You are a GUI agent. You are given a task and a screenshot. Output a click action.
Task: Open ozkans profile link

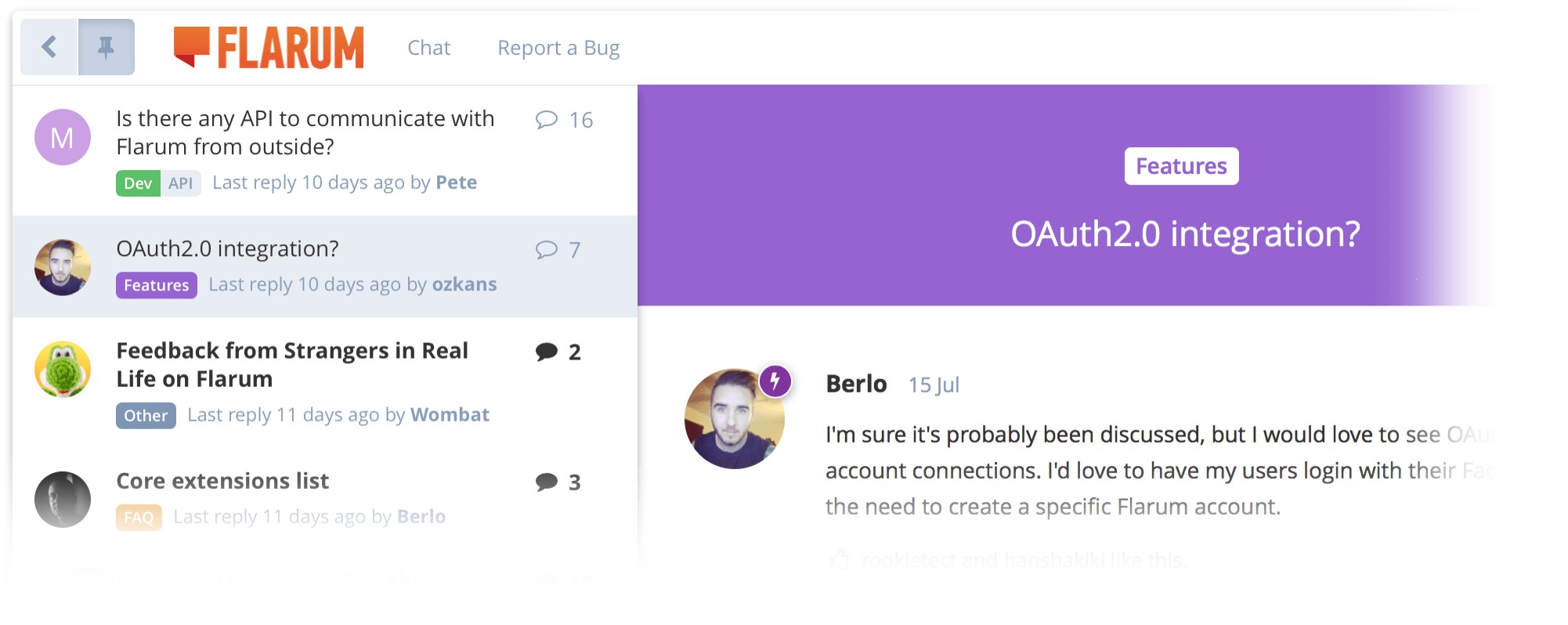click(x=464, y=284)
